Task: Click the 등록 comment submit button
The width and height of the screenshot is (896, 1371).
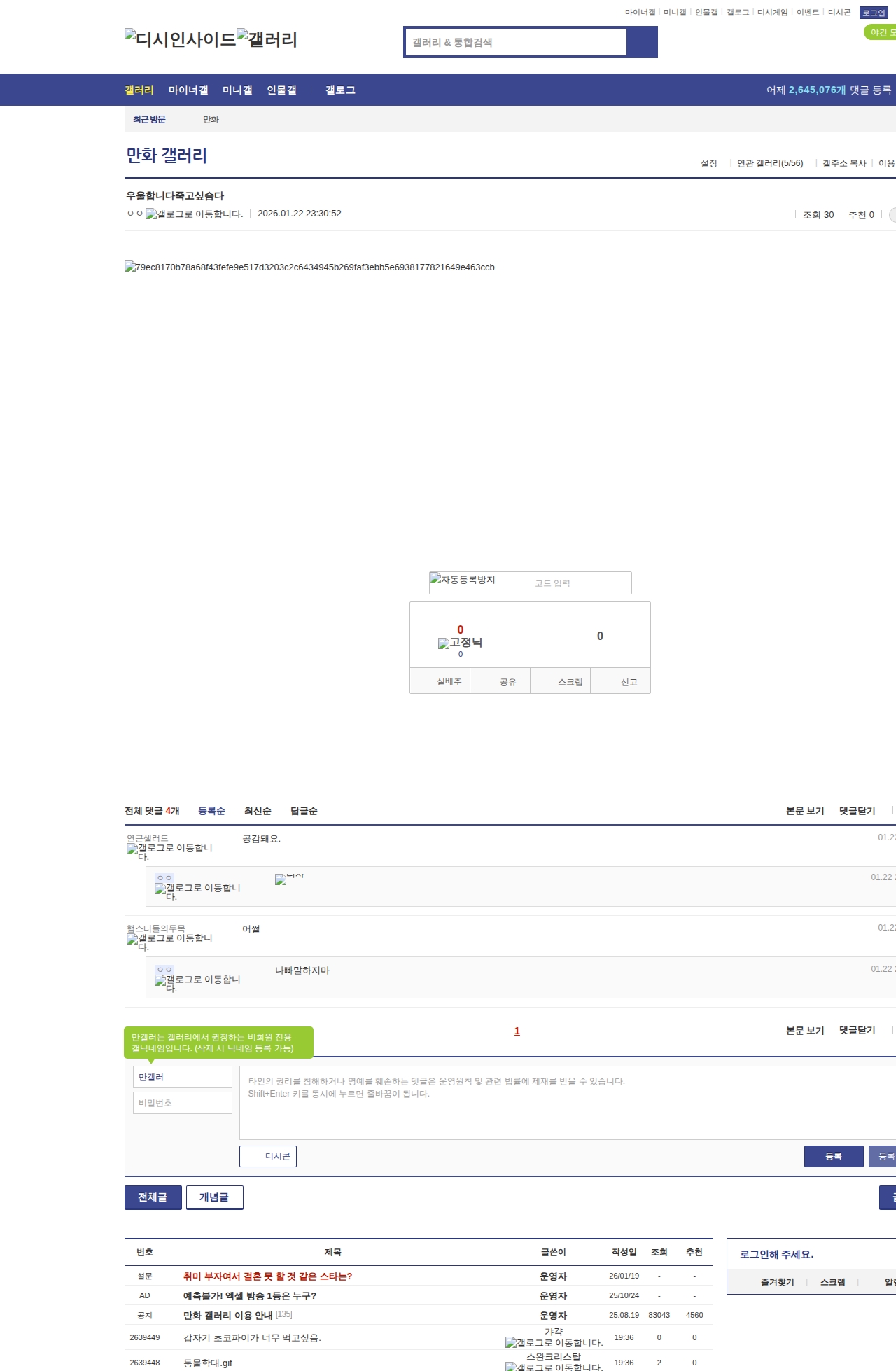Action: (833, 1156)
